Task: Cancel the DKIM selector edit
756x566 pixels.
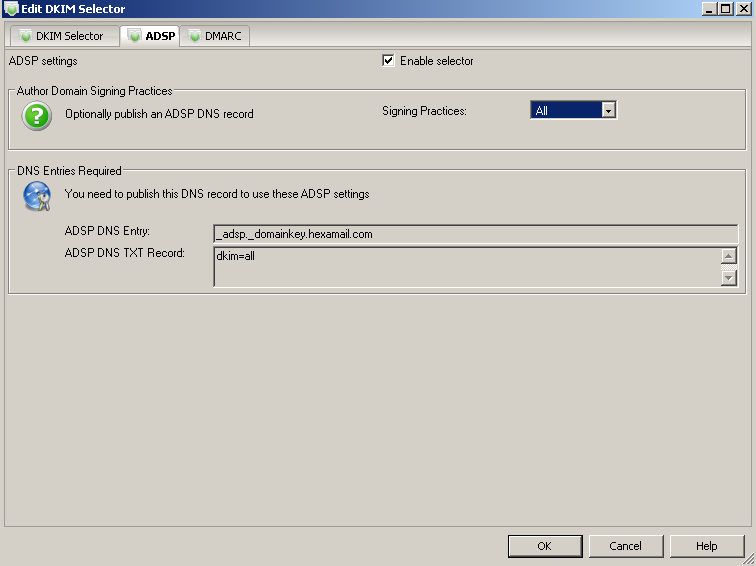Action: point(625,546)
